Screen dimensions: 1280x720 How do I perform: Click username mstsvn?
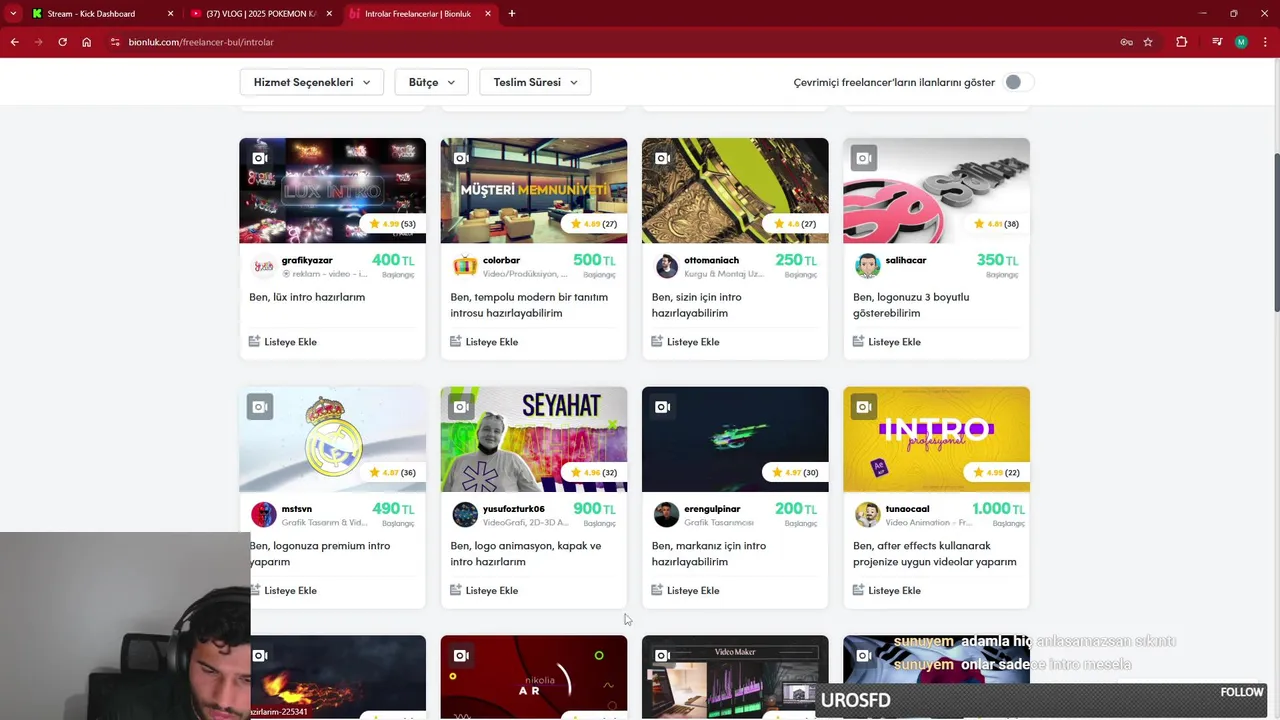[297, 509]
